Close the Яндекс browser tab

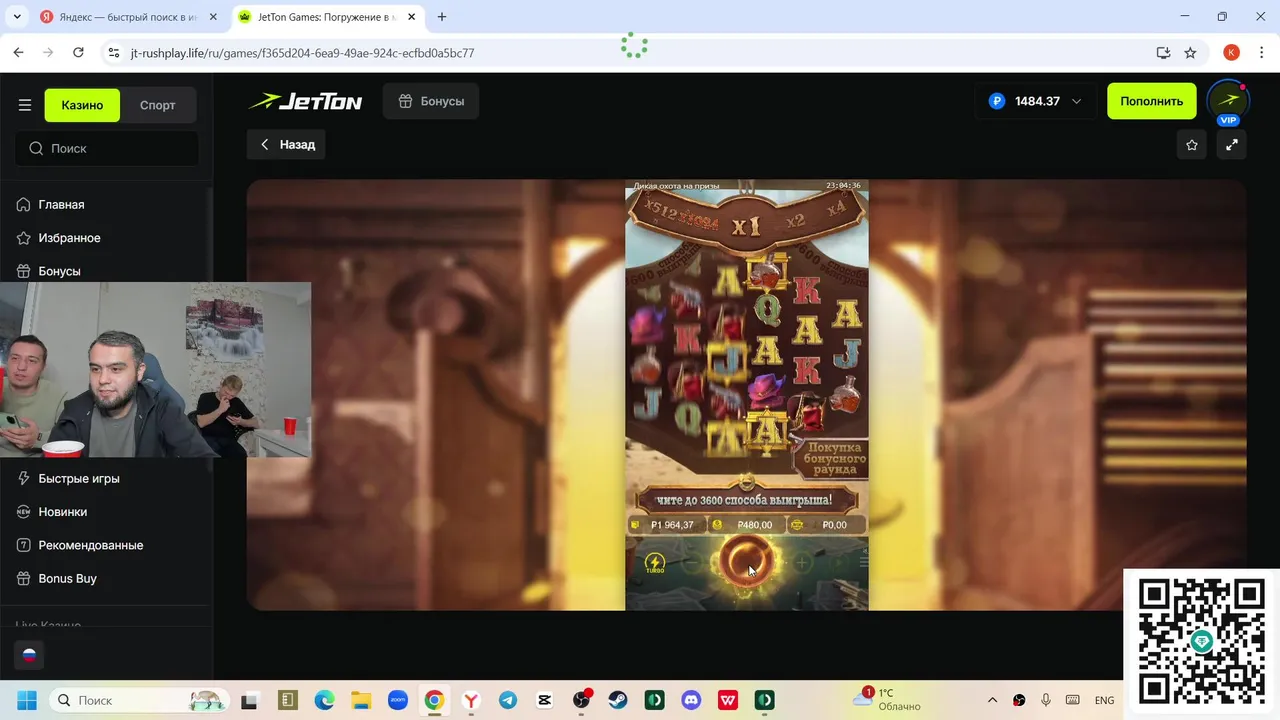pyautogui.click(x=214, y=17)
